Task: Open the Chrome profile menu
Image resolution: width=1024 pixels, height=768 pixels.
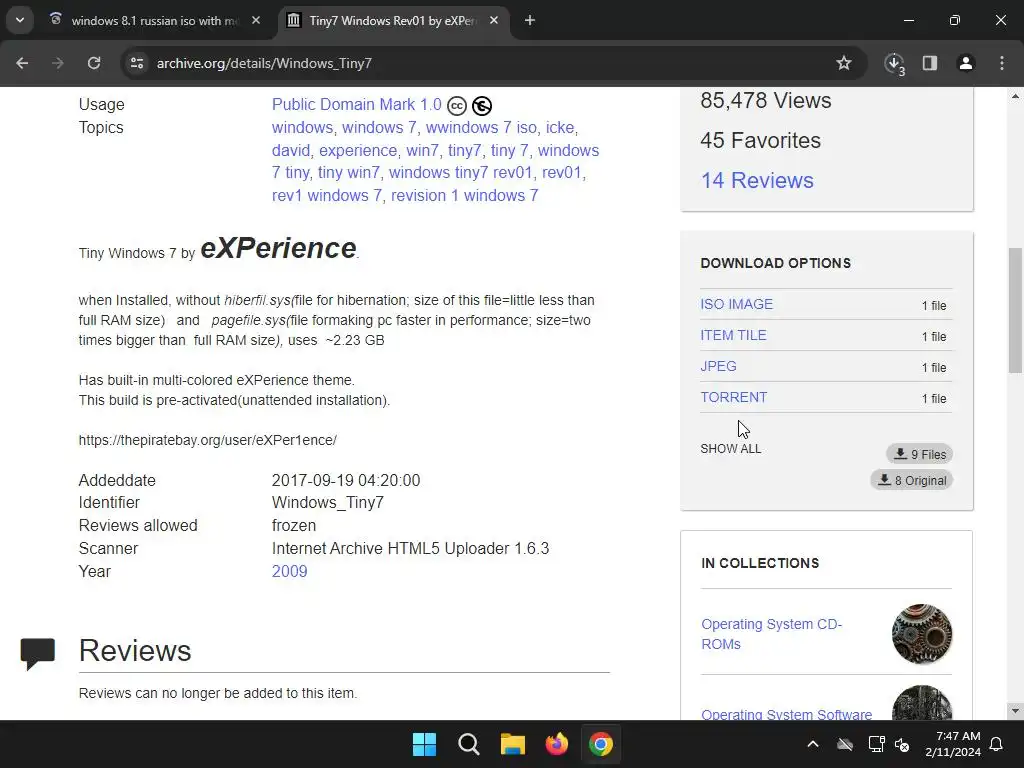Action: tap(966, 63)
